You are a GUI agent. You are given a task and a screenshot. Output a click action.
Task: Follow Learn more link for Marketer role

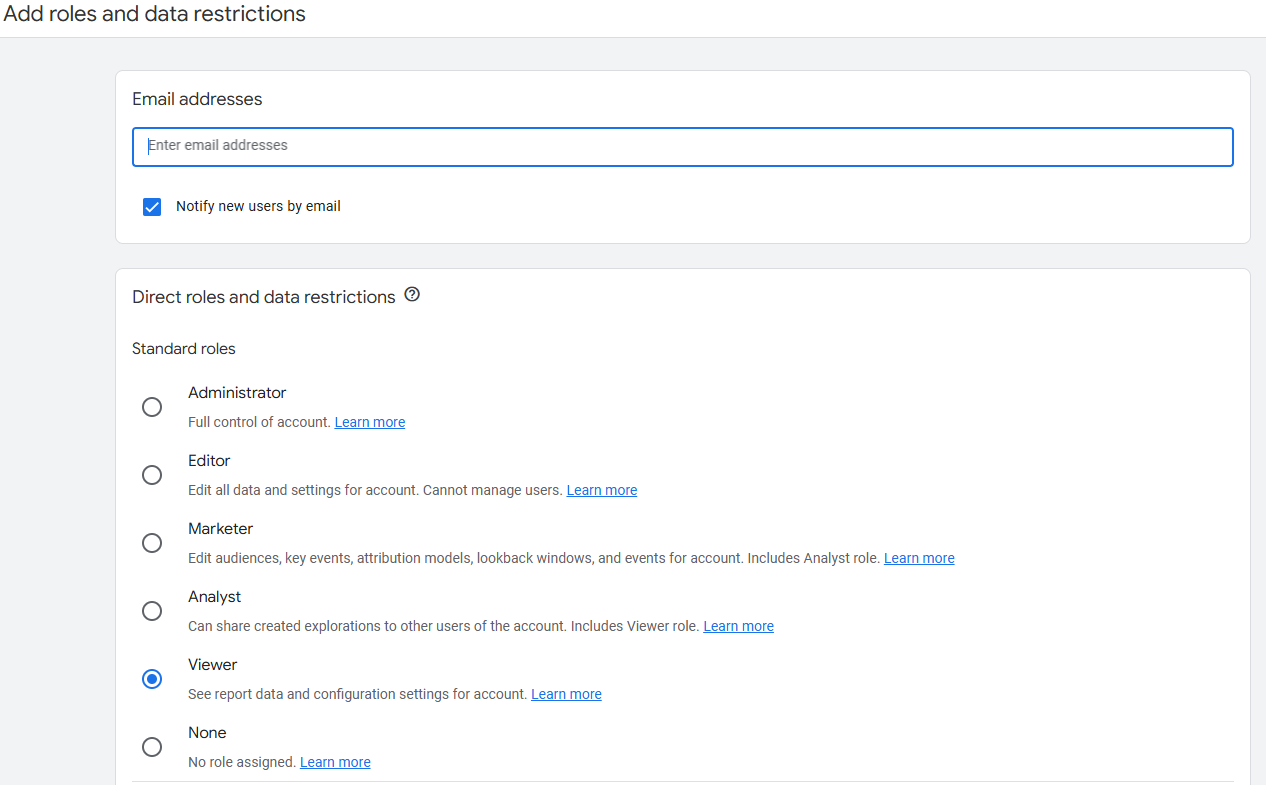pyautogui.click(x=919, y=558)
